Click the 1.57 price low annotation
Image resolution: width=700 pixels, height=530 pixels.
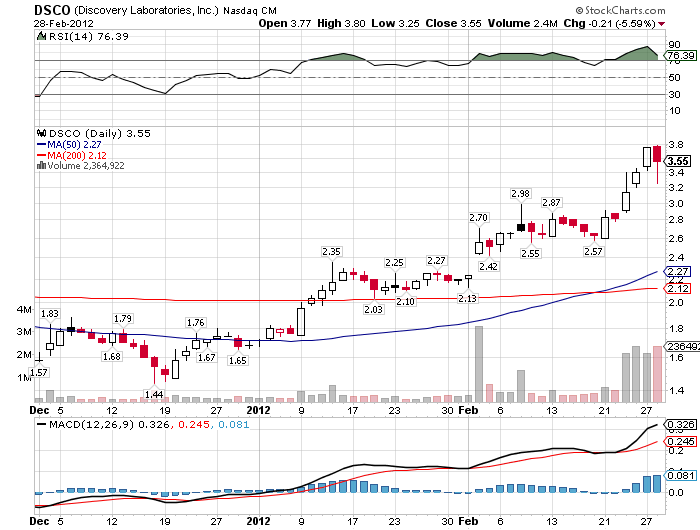[x=39, y=372]
